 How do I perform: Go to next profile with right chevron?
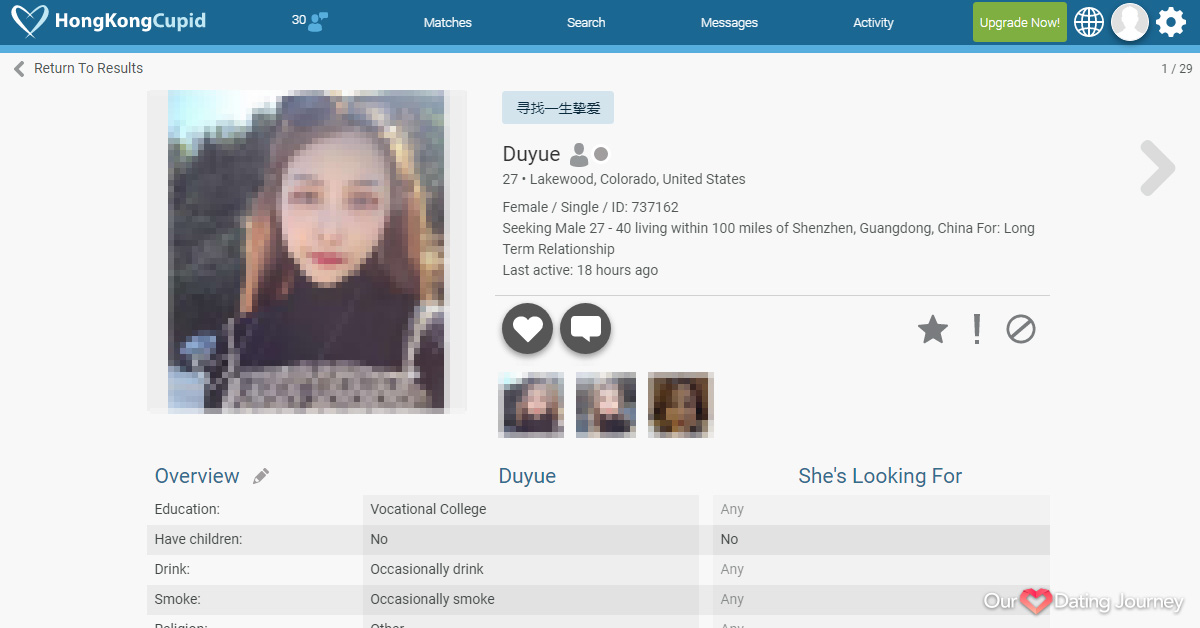click(1157, 168)
